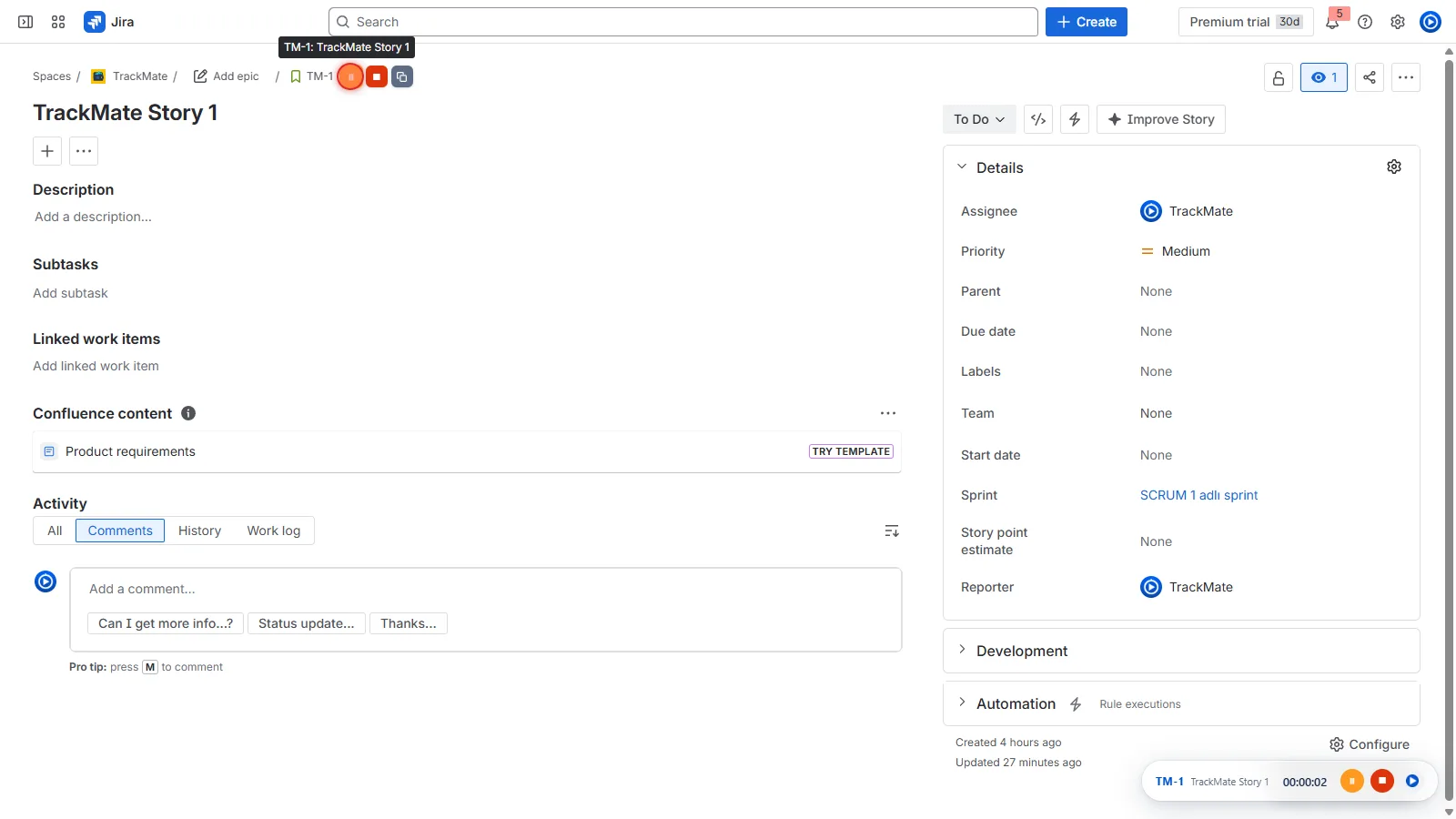
Task: Open the profile avatar menu
Action: coord(1431,22)
